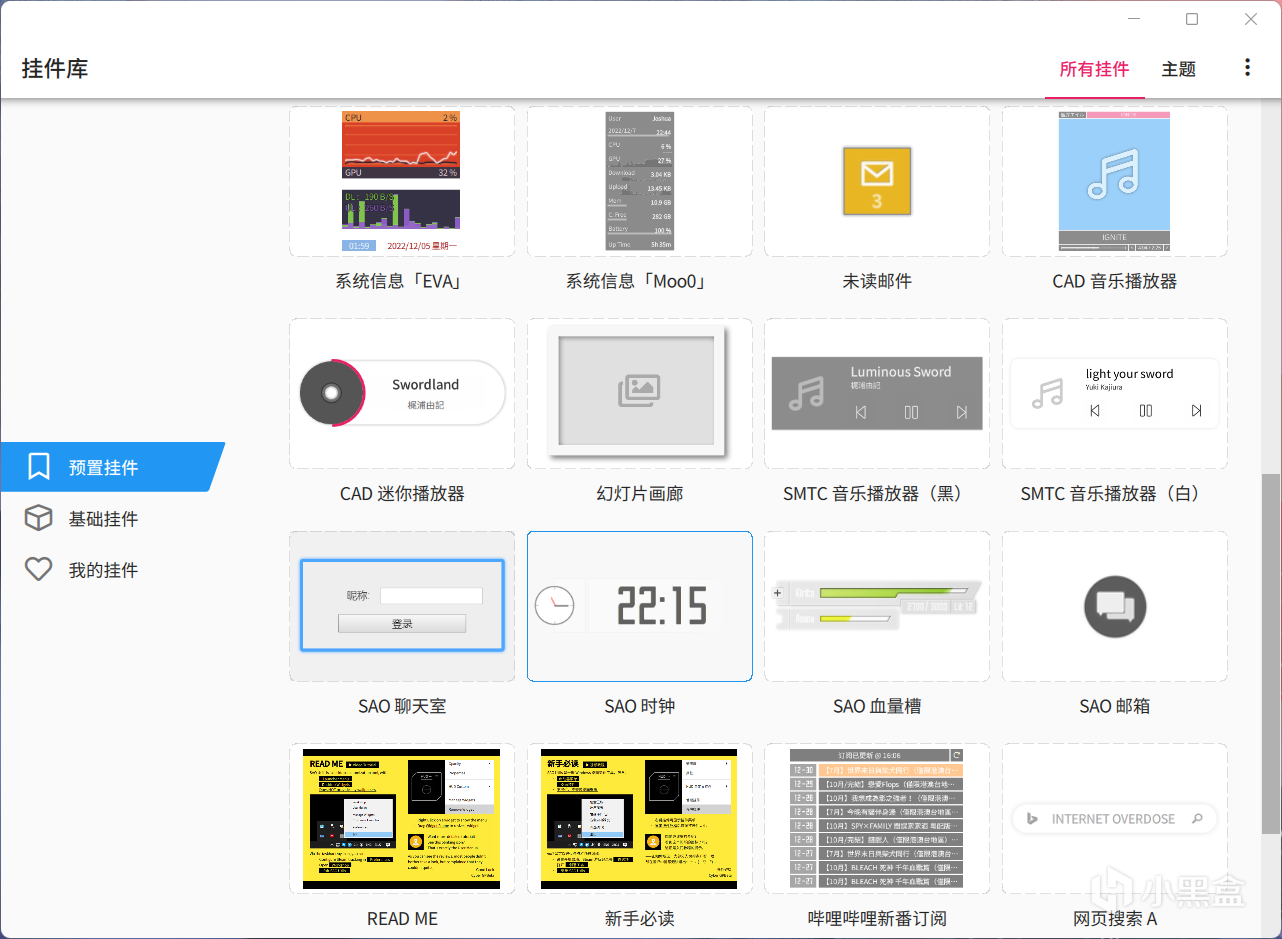Select the 未读邮件 mail widget
Screen dimensions: 1282x939
click(x=877, y=181)
